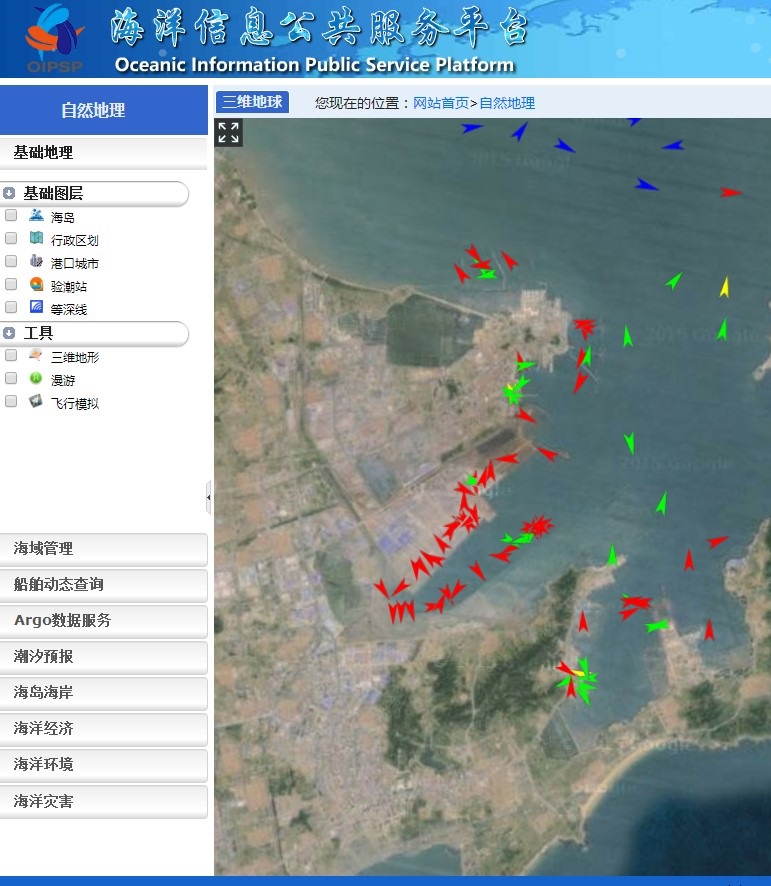Open the 海岛海岸 panel
The image size is (771, 886).
[x=103, y=693]
